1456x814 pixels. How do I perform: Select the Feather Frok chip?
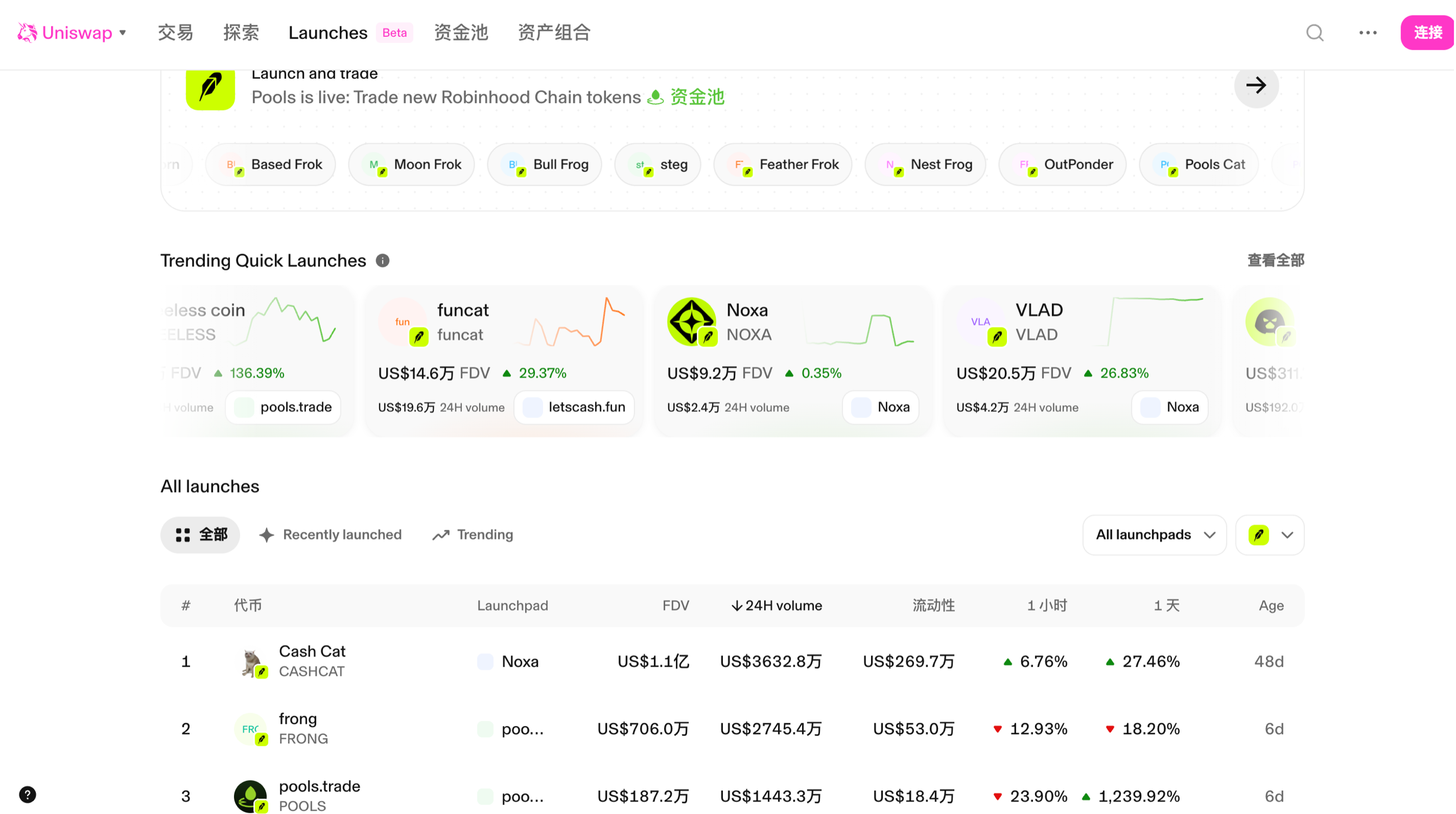(x=783, y=165)
